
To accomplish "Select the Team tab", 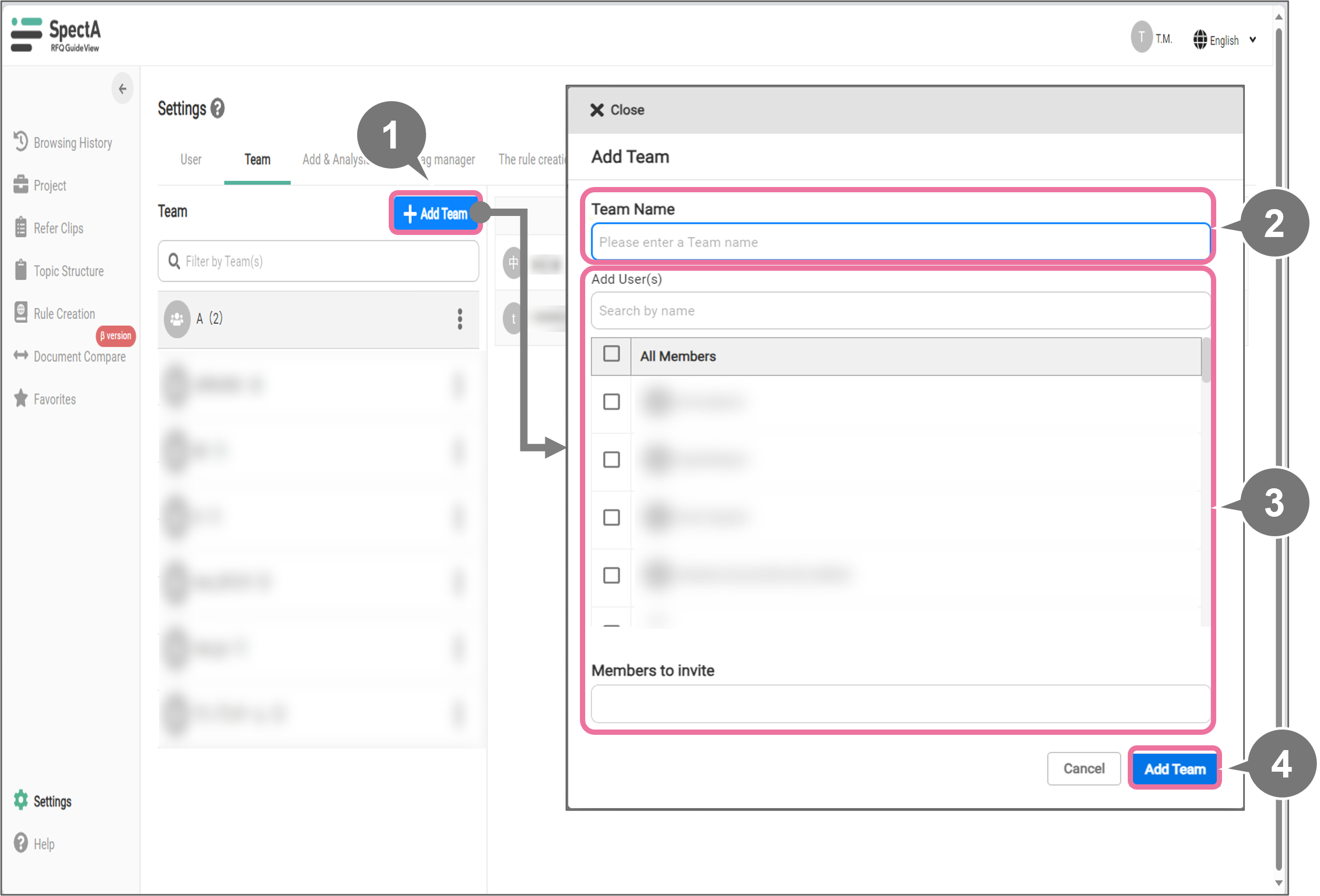I will (257, 160).
